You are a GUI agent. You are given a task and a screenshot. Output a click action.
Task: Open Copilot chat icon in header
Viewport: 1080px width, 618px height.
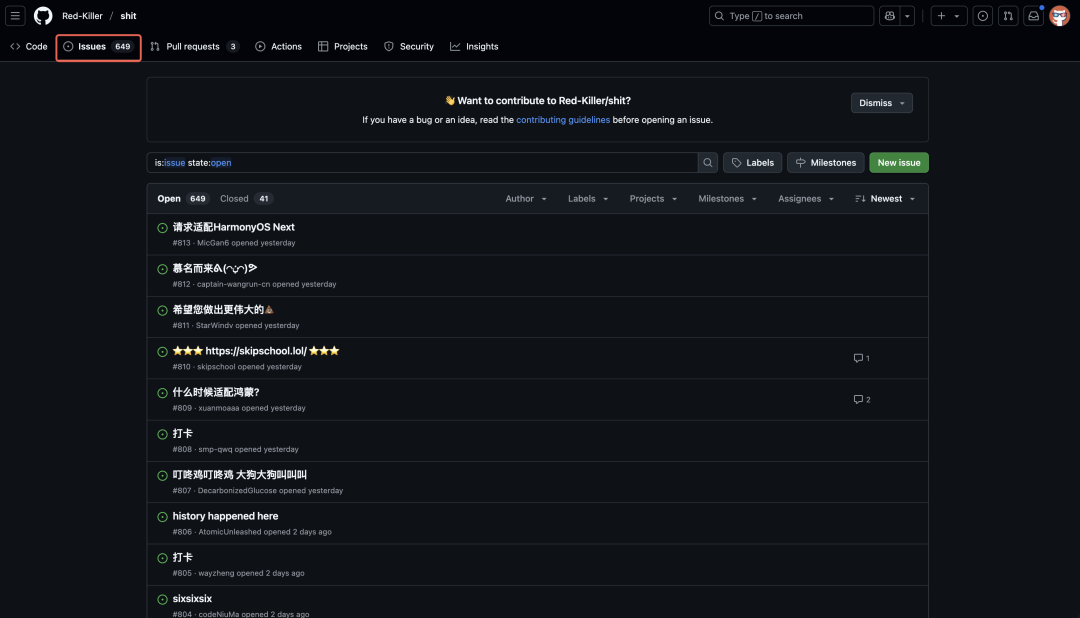[x=890, y=16]
